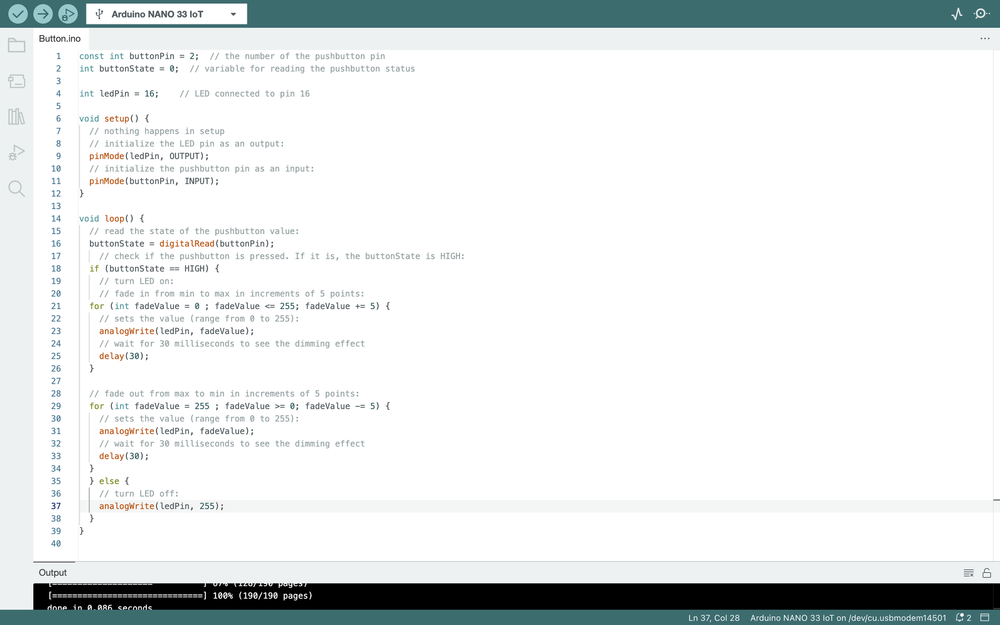
Task: Click the Ln 37, Col 28 status entry
Action: 714,618
